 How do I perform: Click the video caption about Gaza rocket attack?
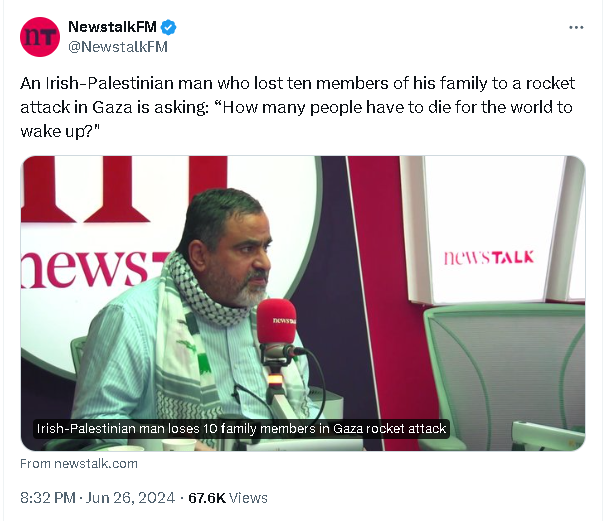[x=241, y=428]
